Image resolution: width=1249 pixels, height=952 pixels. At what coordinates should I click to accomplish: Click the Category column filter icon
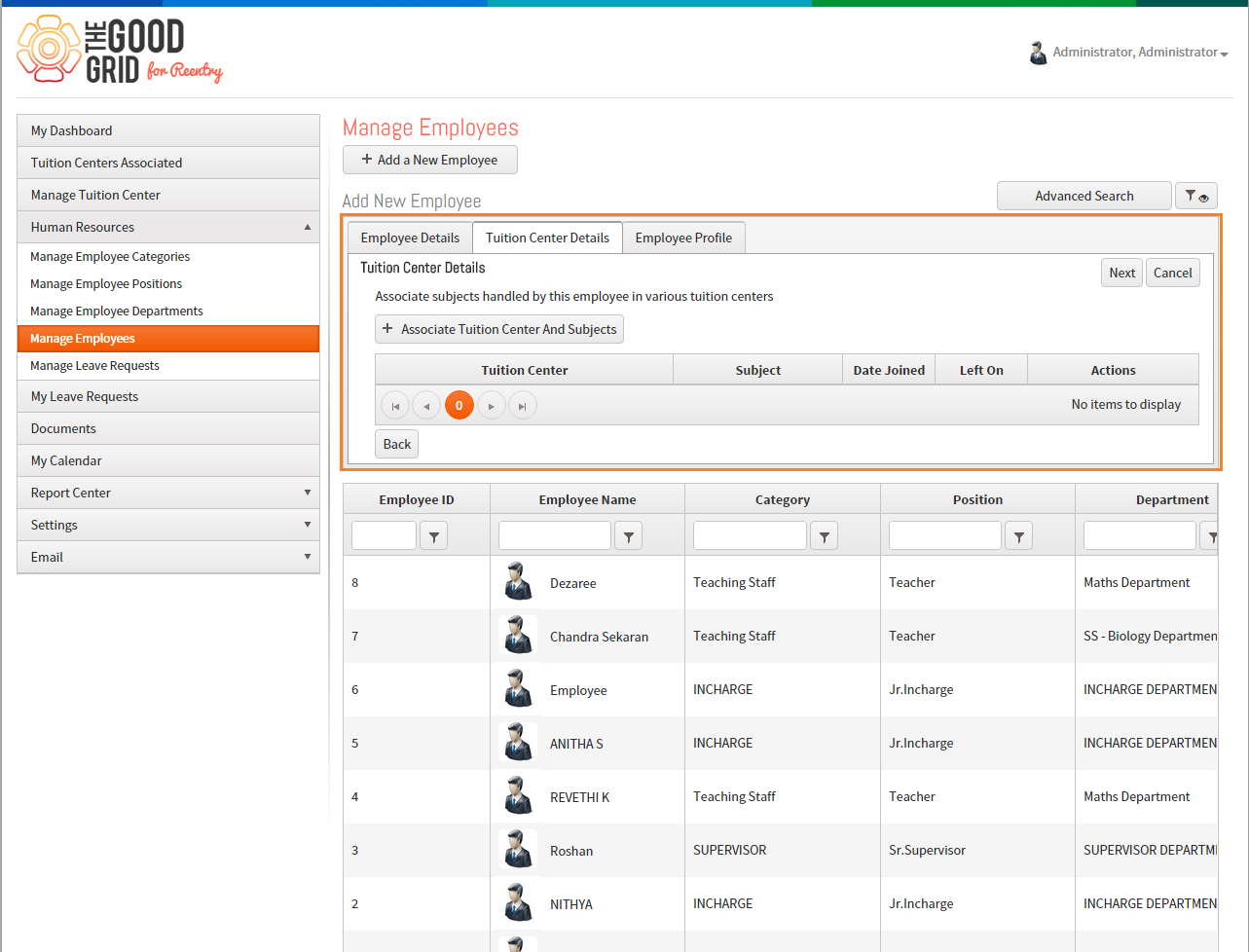click(x=824, y=535)
